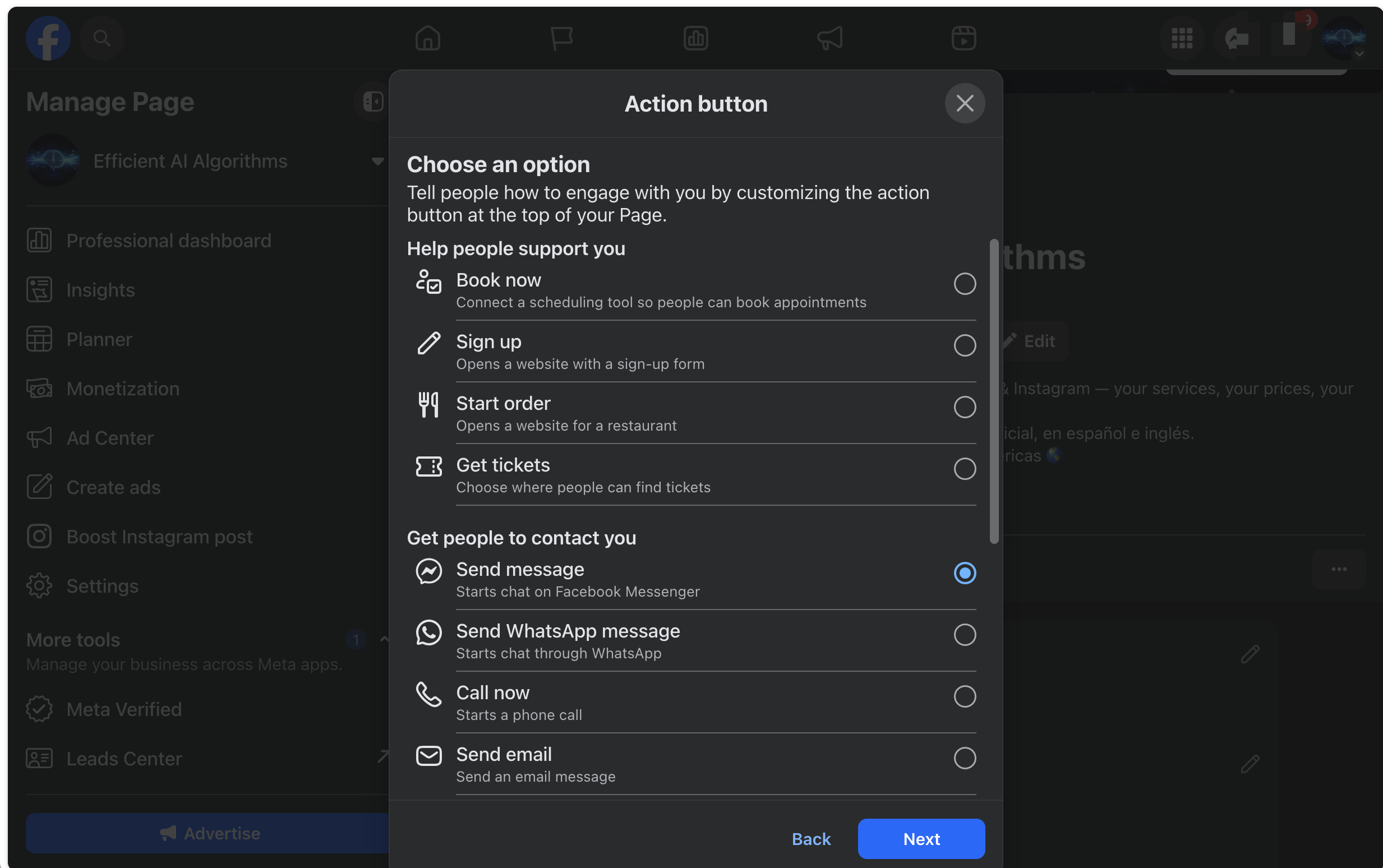Open the Facebook logo home link
1383x868 pixels.
[48, 39]
